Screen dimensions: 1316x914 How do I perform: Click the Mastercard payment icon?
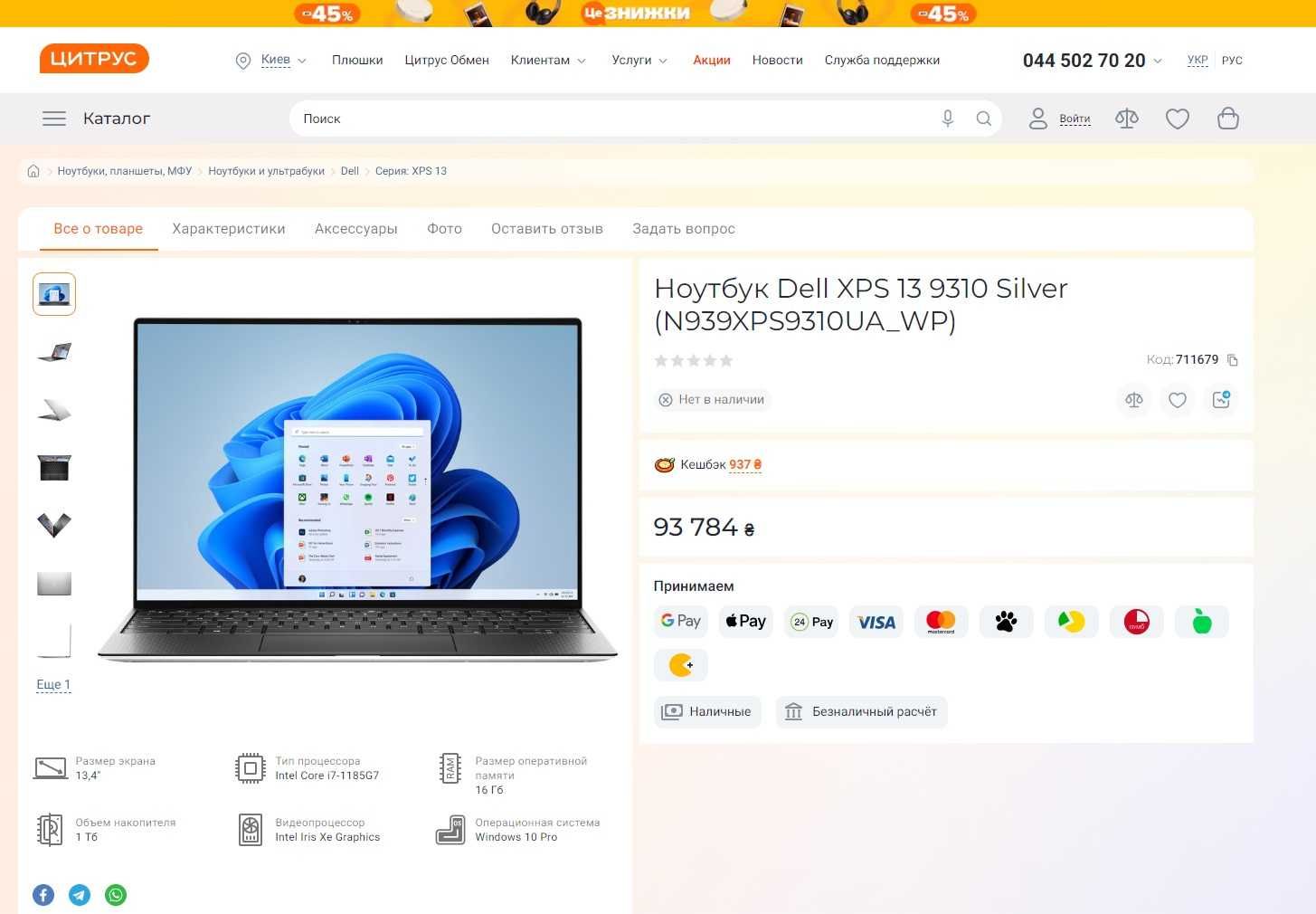coord(942,622)
